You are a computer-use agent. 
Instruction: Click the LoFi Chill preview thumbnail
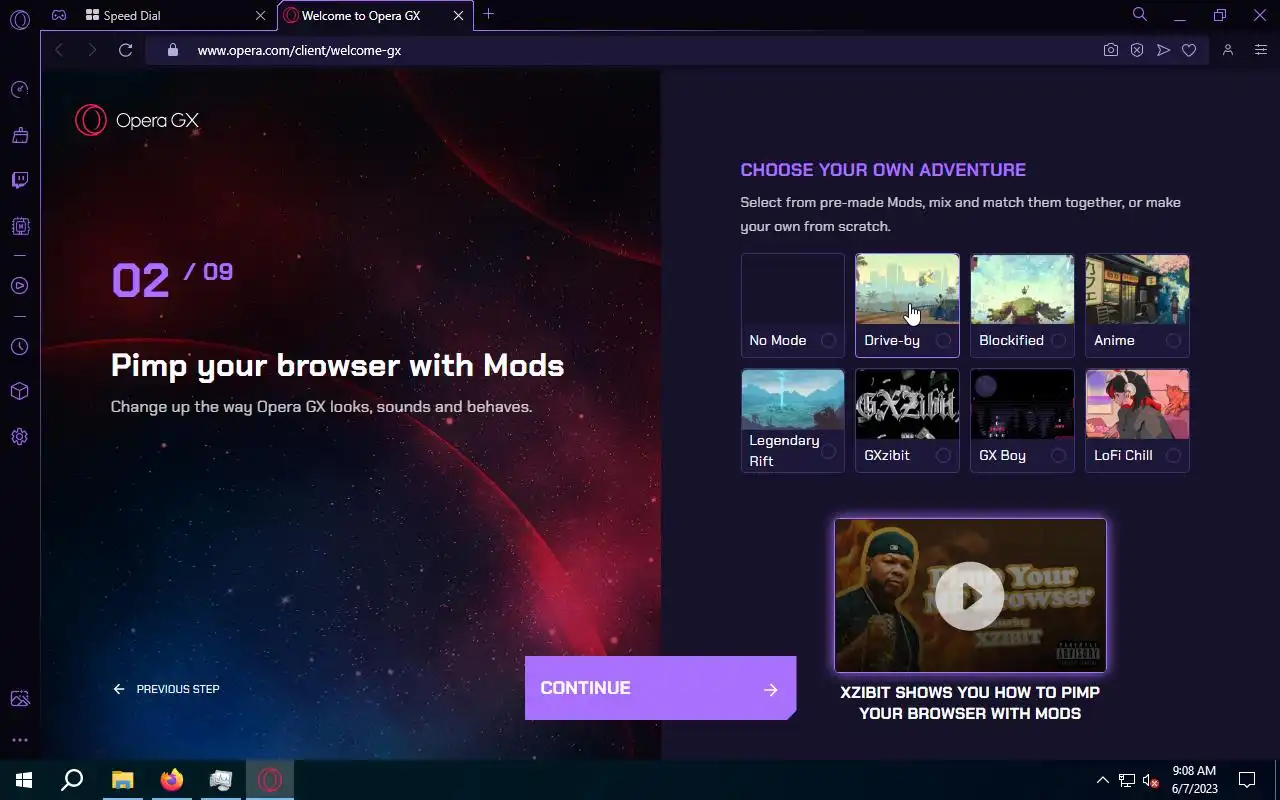coord(1137,405)
